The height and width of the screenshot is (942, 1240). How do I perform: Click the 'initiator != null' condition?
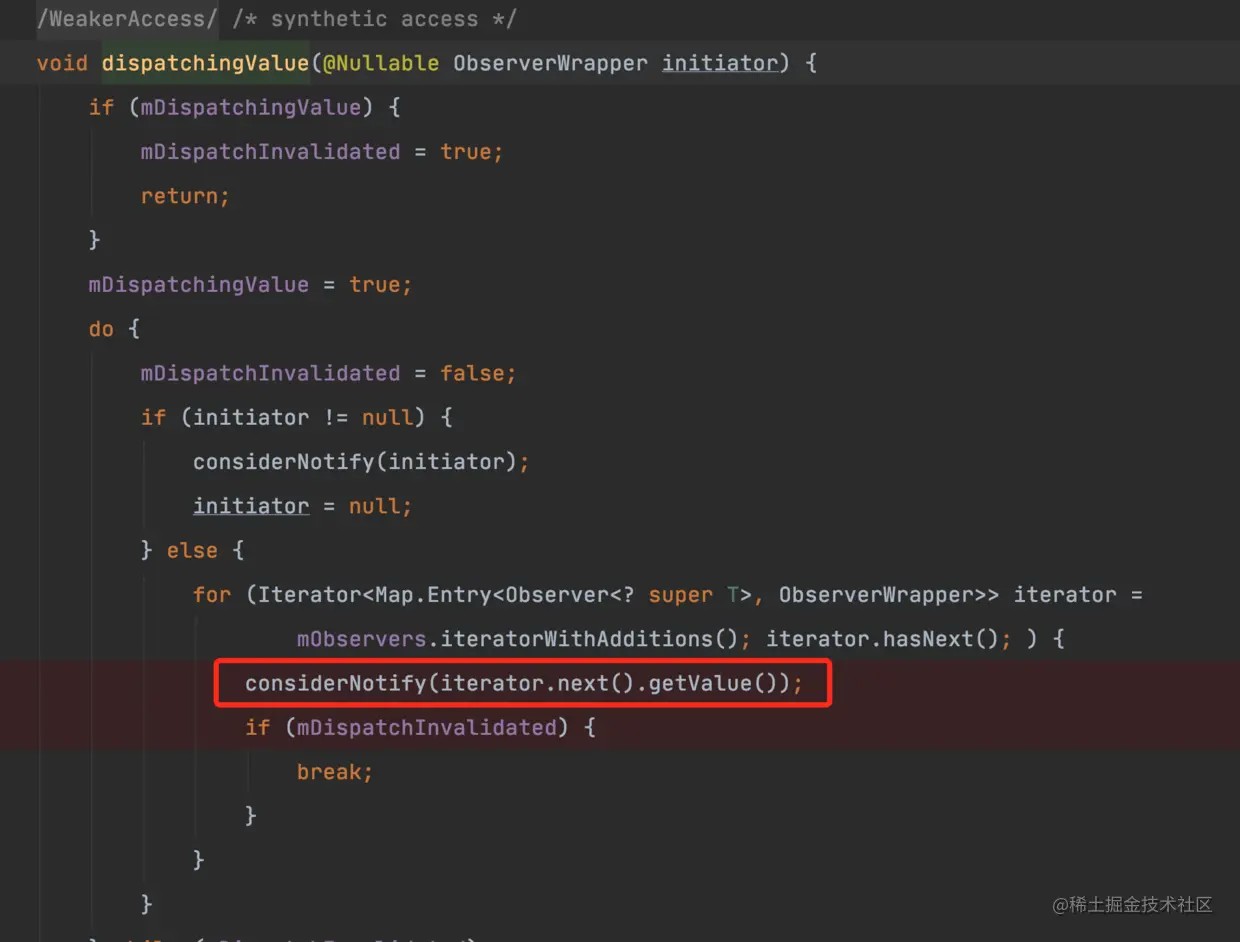click(303, 417)
